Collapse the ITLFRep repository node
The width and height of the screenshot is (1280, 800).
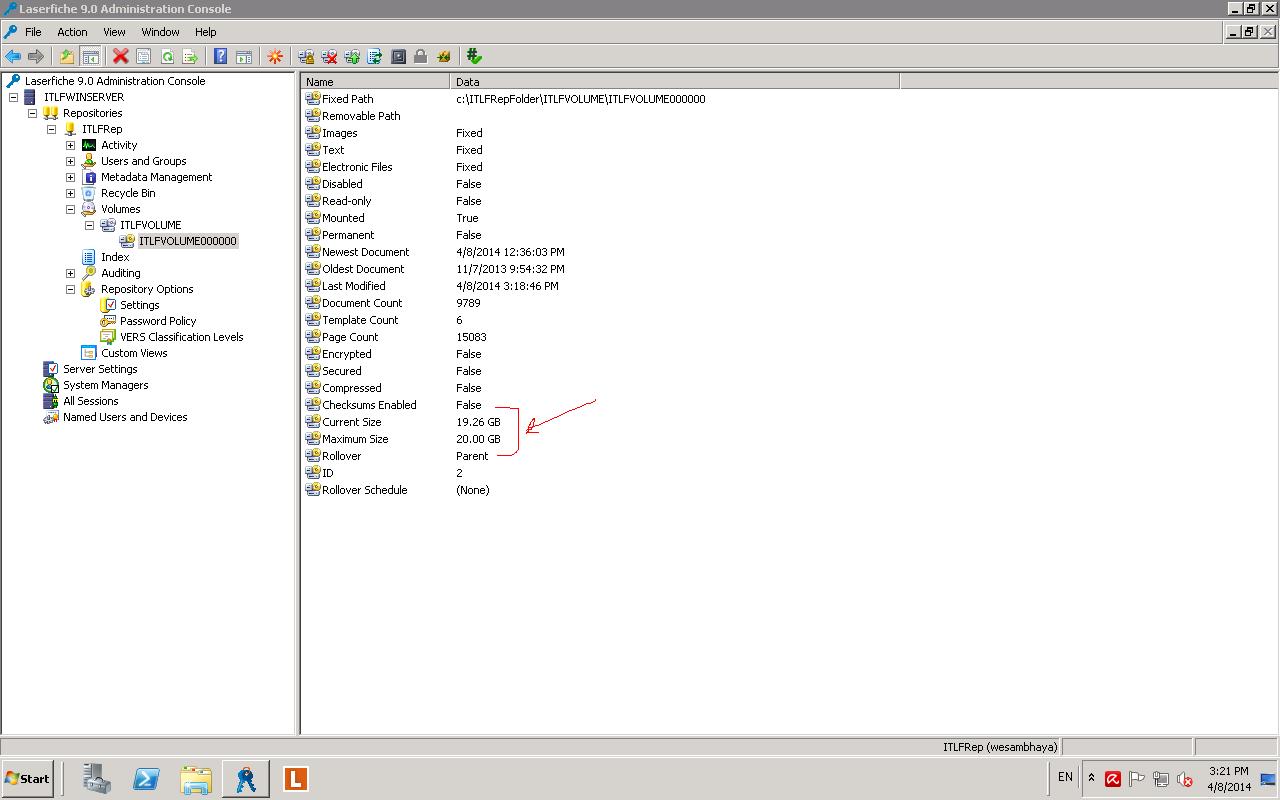[51, 129]
